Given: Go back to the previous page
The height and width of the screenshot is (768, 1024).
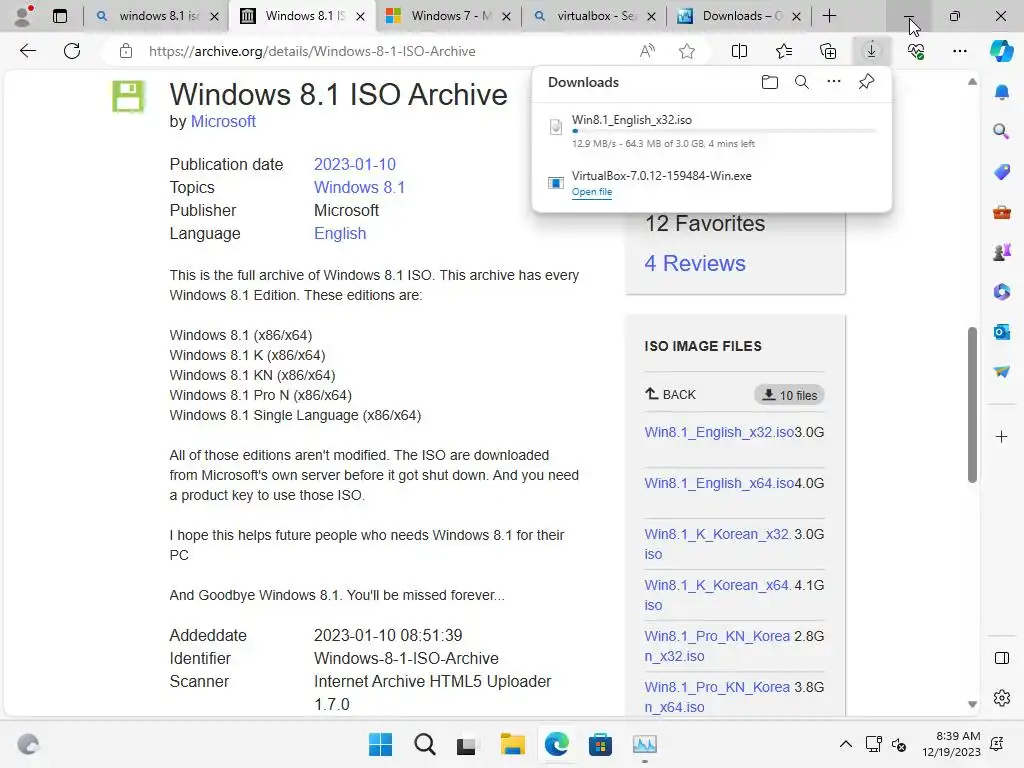Looking at the screenshot, I should [x=27, y=51].
